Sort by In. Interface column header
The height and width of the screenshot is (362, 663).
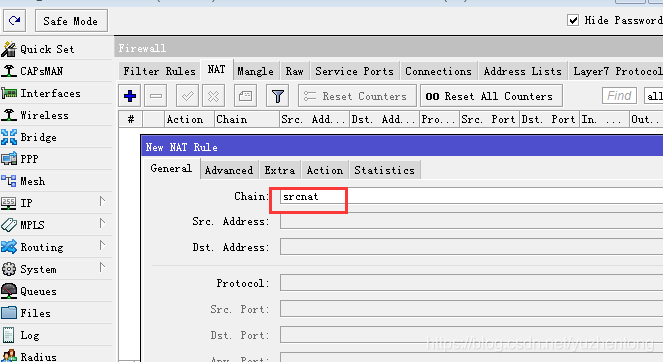pos(604,119)
